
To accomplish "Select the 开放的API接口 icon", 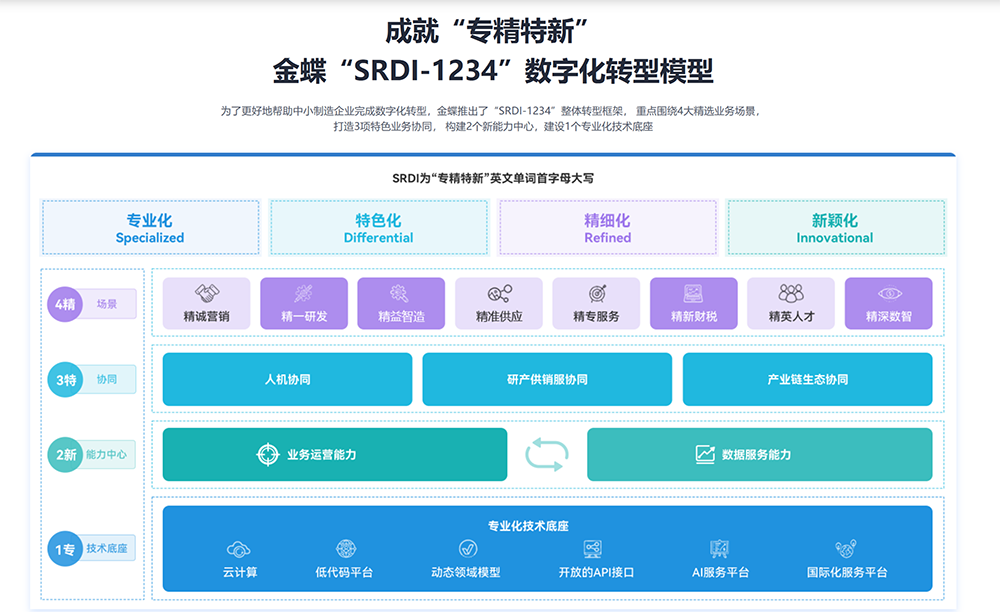I will coord(592,549).
